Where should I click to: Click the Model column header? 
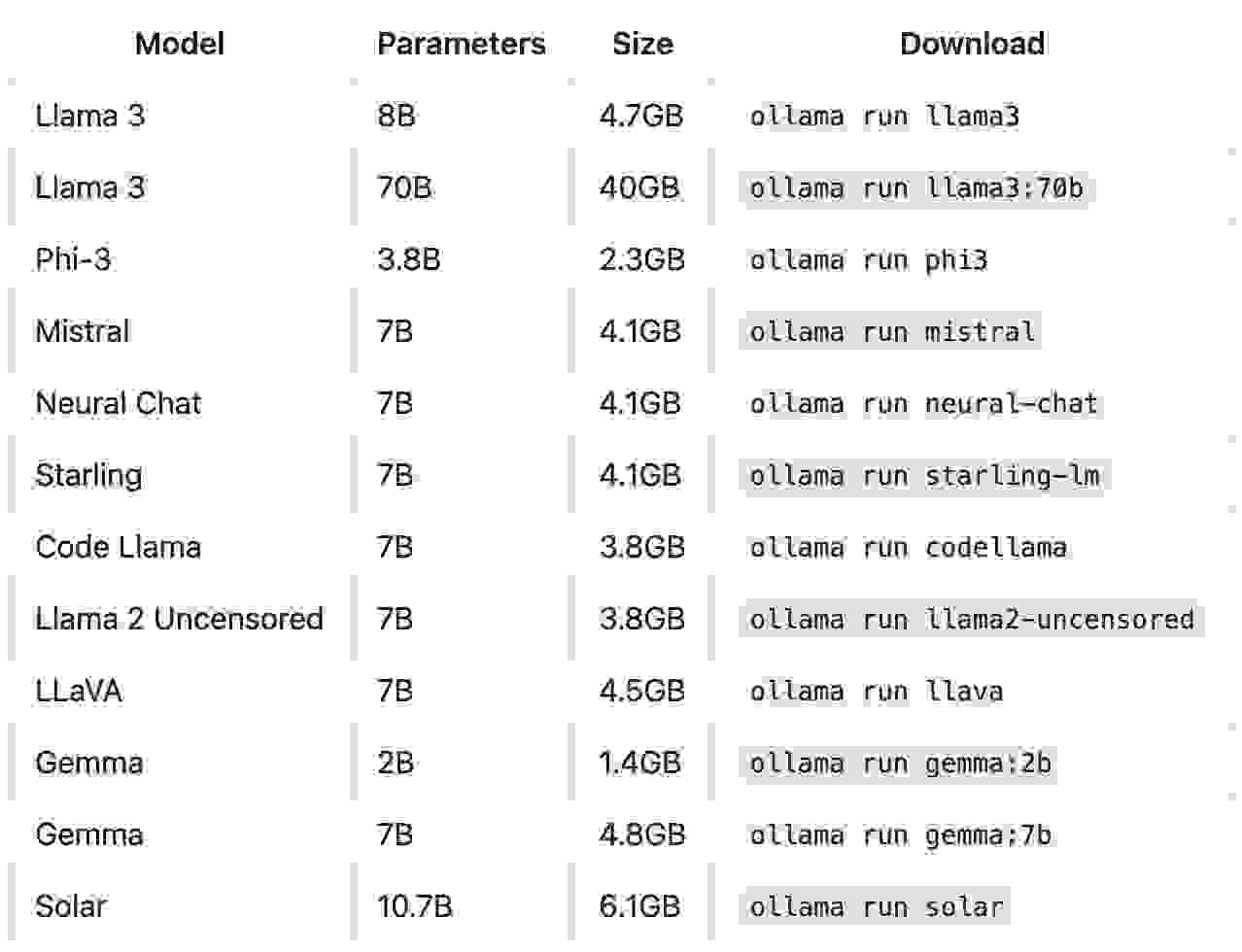[180, 44]
